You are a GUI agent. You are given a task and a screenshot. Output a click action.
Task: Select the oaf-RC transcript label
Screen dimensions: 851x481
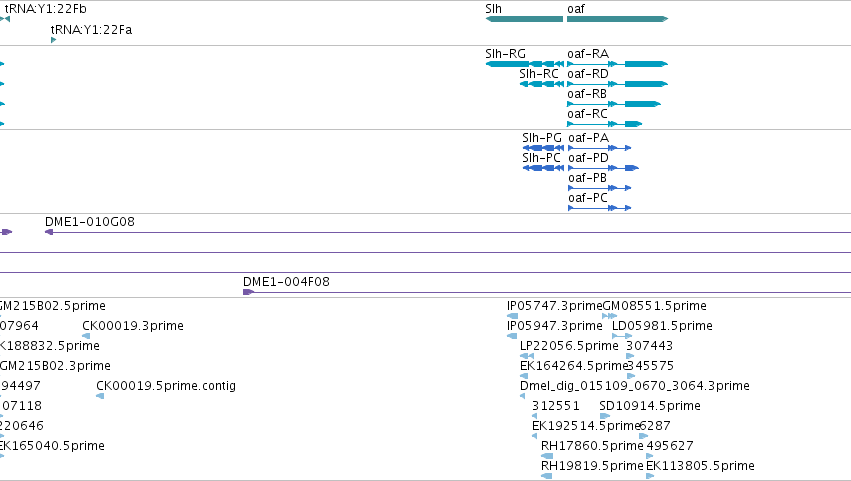click(x=587, y=114)
